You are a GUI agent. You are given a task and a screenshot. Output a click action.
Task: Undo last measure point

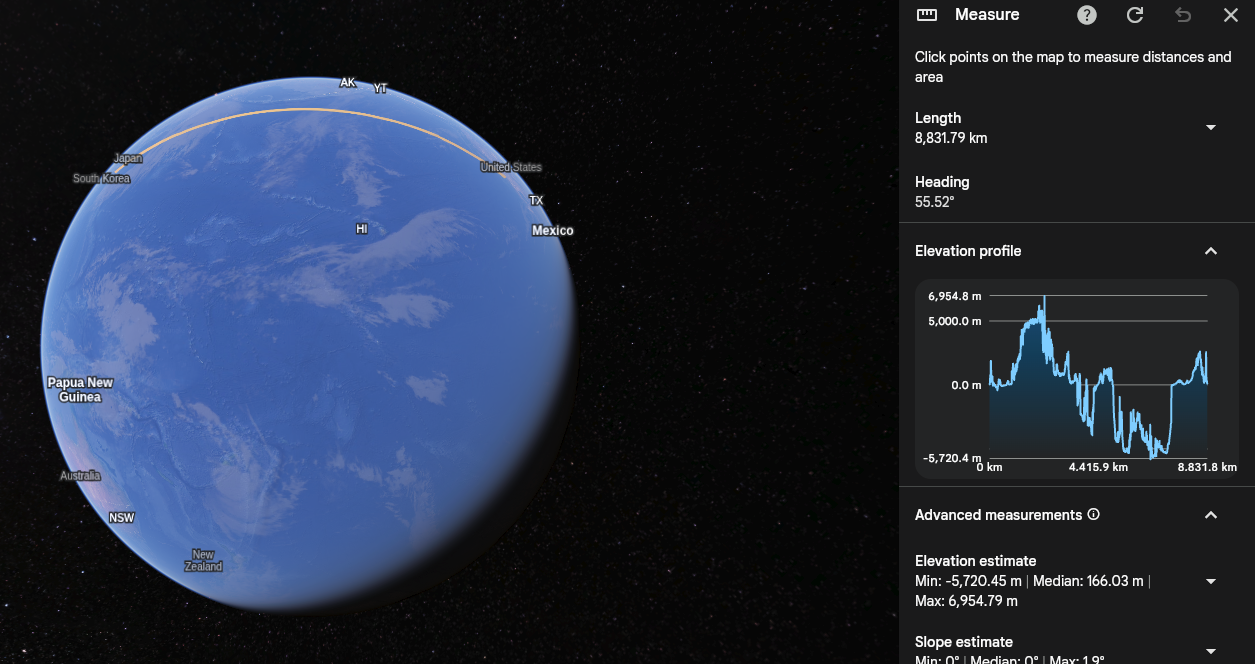click(x=1183, y=15)
